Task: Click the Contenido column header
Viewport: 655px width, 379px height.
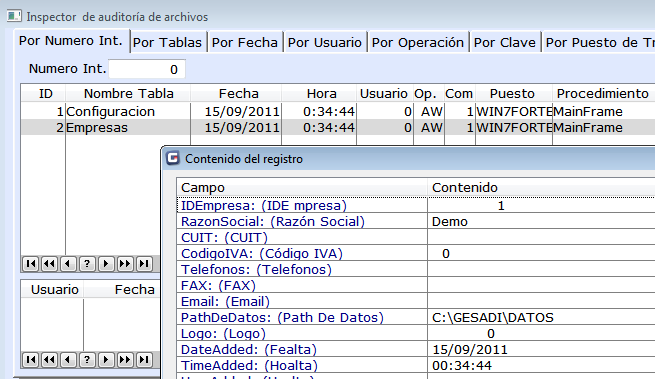Action: 541,188
